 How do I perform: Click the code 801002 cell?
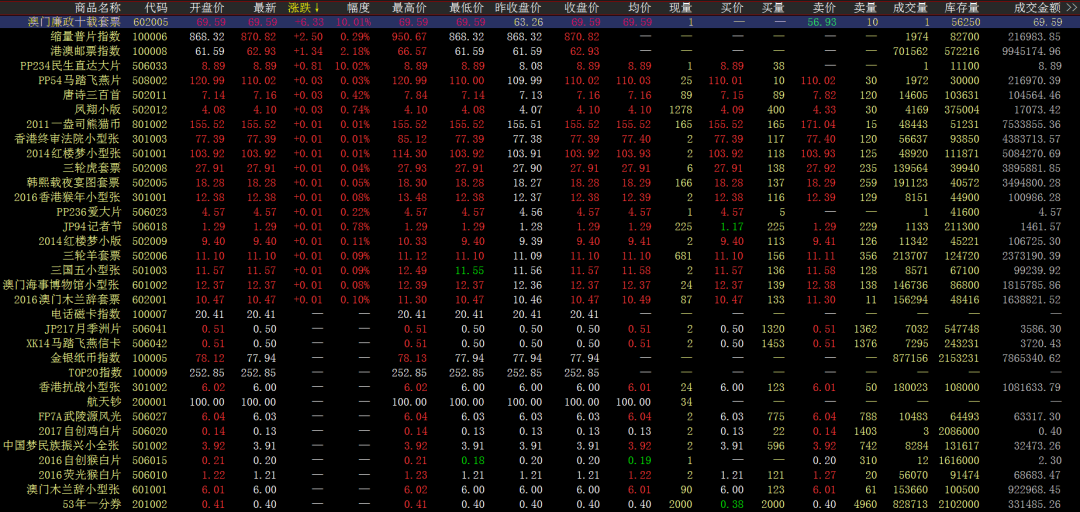point(151,124)
